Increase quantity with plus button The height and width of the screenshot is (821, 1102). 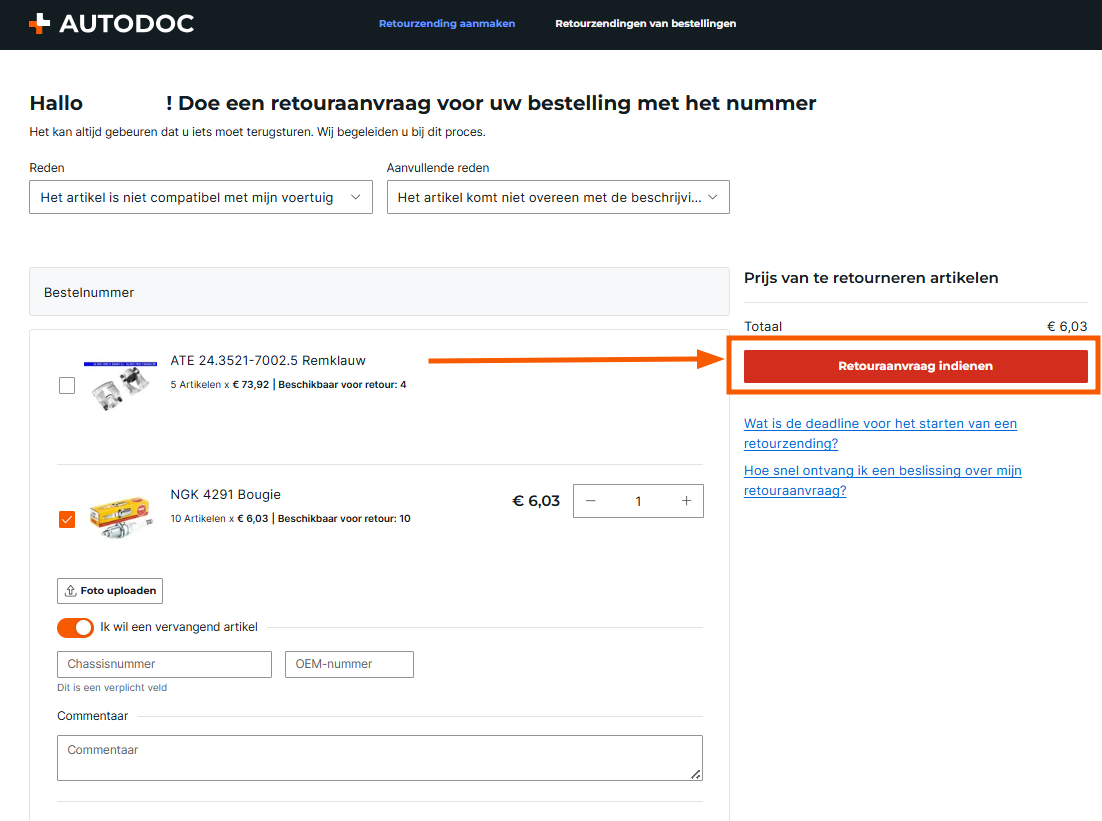pos(686,501)
